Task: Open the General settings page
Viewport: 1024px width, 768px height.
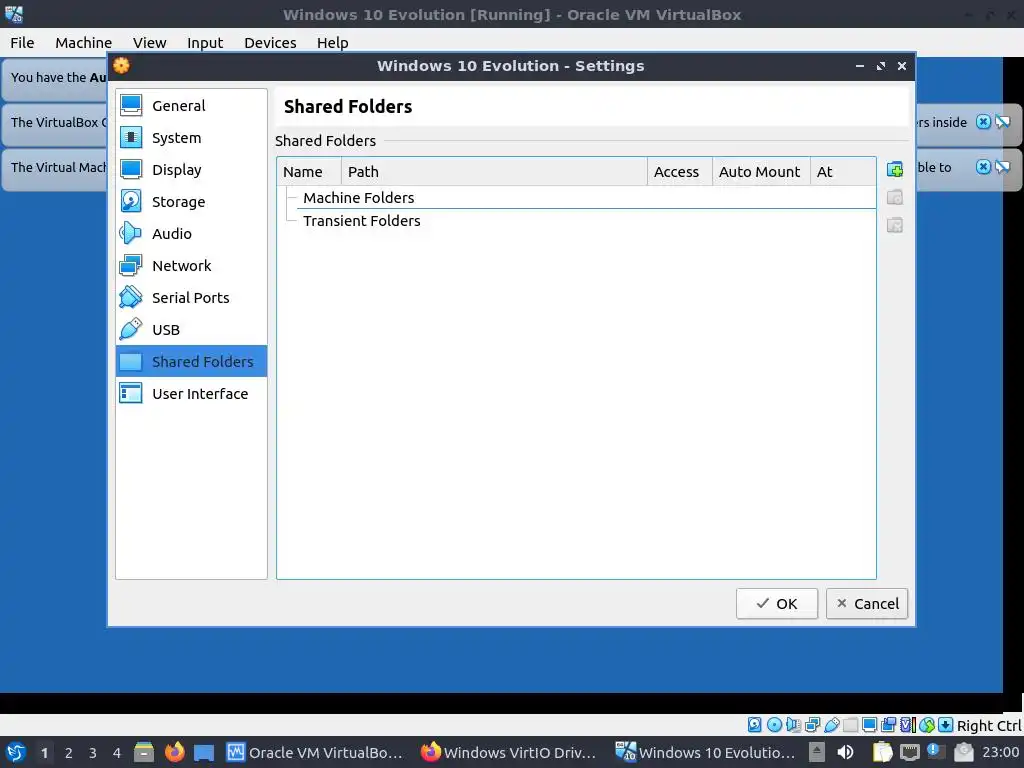Action: [x=191, y=106]
